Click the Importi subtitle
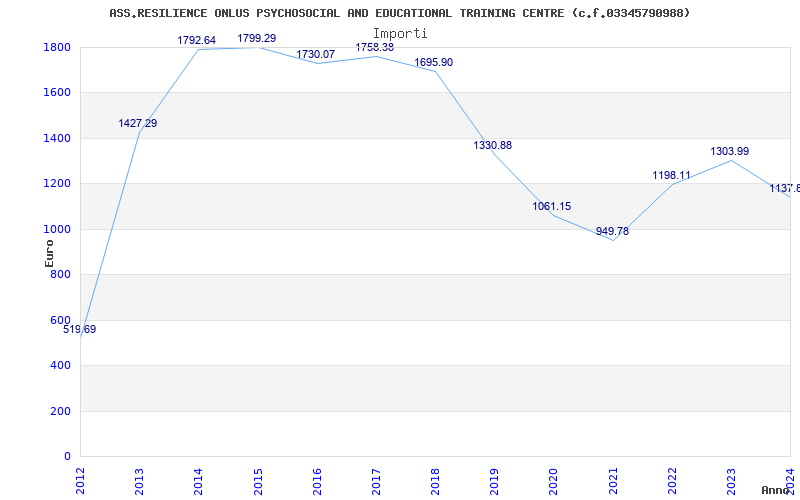Image resolution: width=800 pixels, height=500 pixels. tap(400, 34)
